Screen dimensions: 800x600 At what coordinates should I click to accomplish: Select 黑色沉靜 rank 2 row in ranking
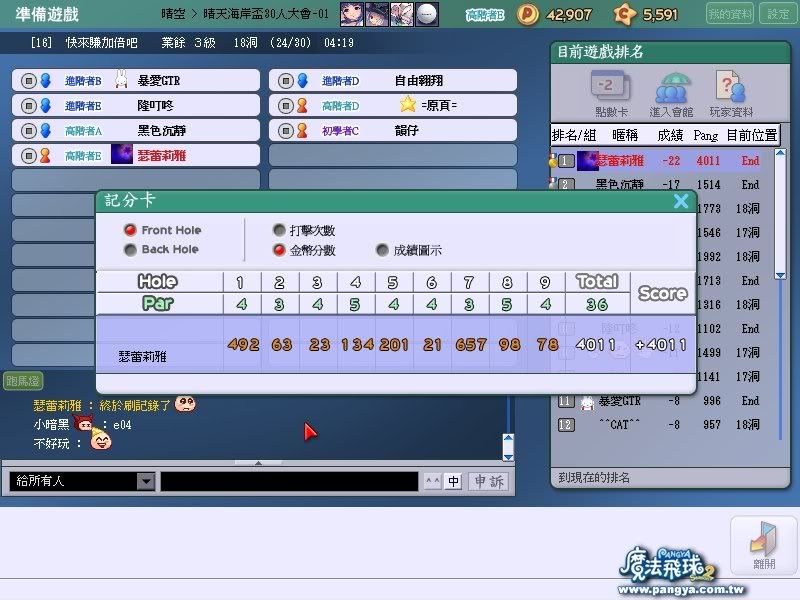click(x=662, y=184)
